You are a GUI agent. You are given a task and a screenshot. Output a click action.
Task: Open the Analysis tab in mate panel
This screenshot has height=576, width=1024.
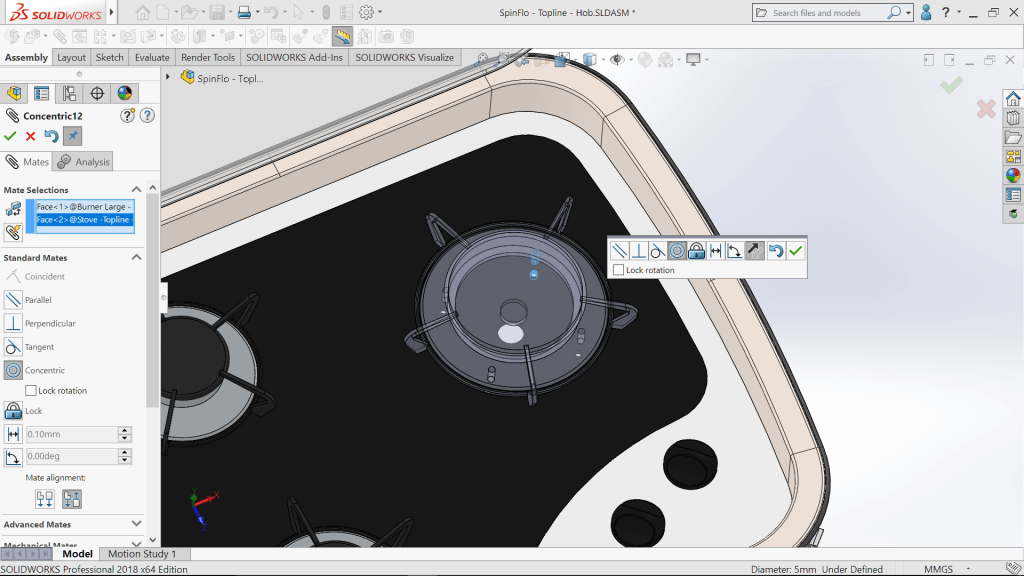coord(84,162)
